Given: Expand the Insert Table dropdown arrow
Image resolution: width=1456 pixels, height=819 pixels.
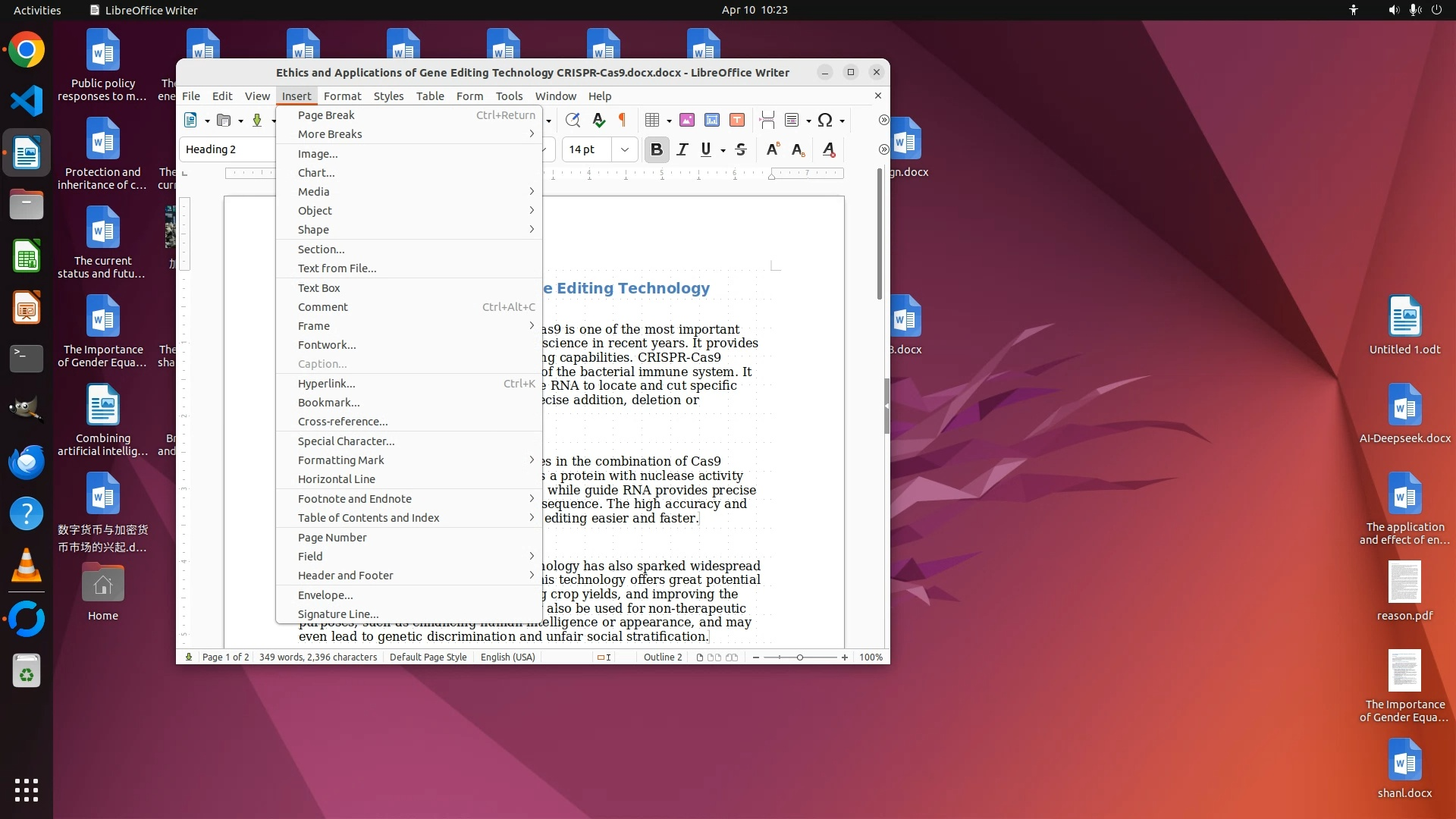Looking at the screenshot, I should tap(669, 121).
